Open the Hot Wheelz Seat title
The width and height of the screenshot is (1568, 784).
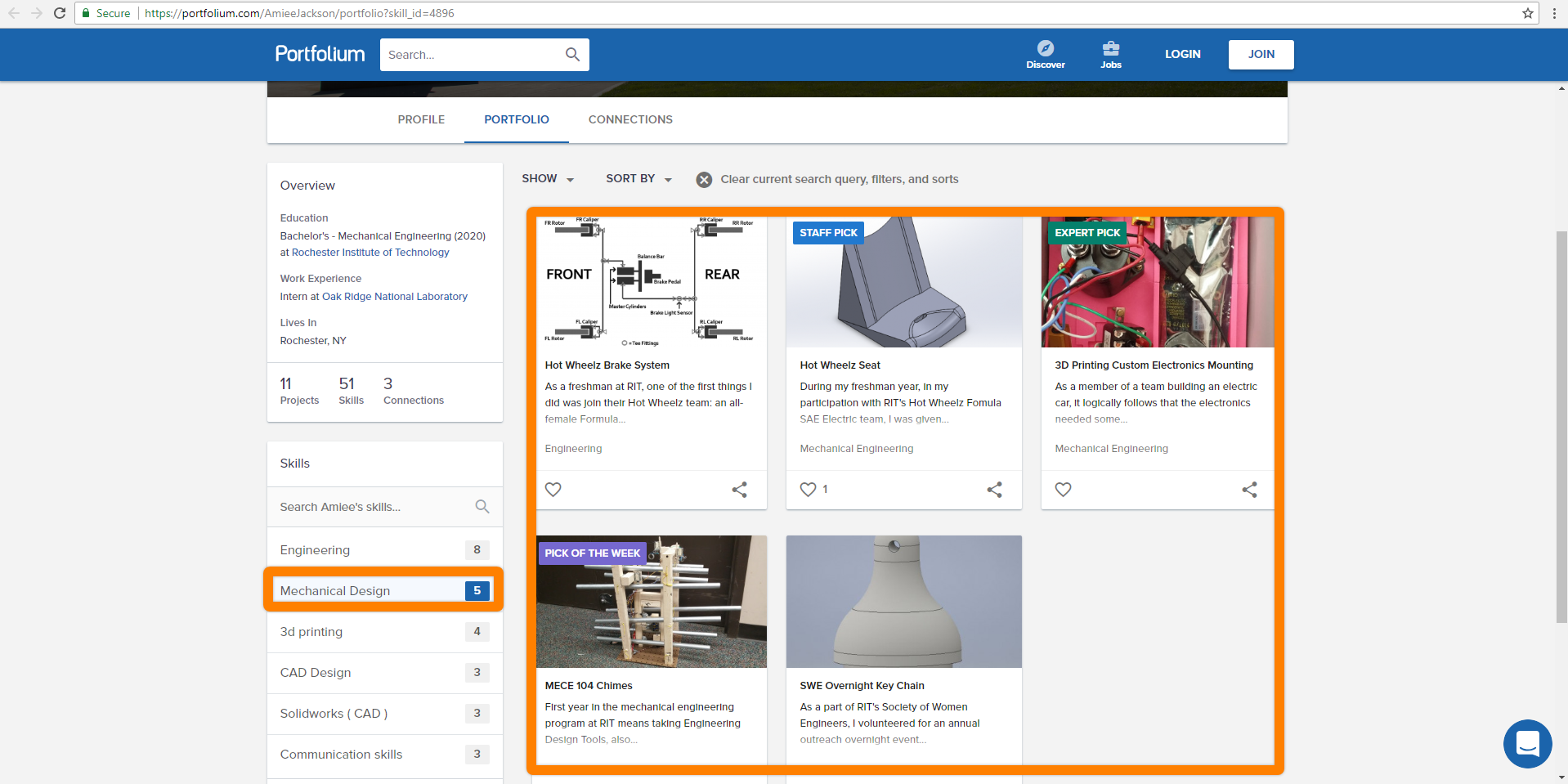(x=840, y=365)
